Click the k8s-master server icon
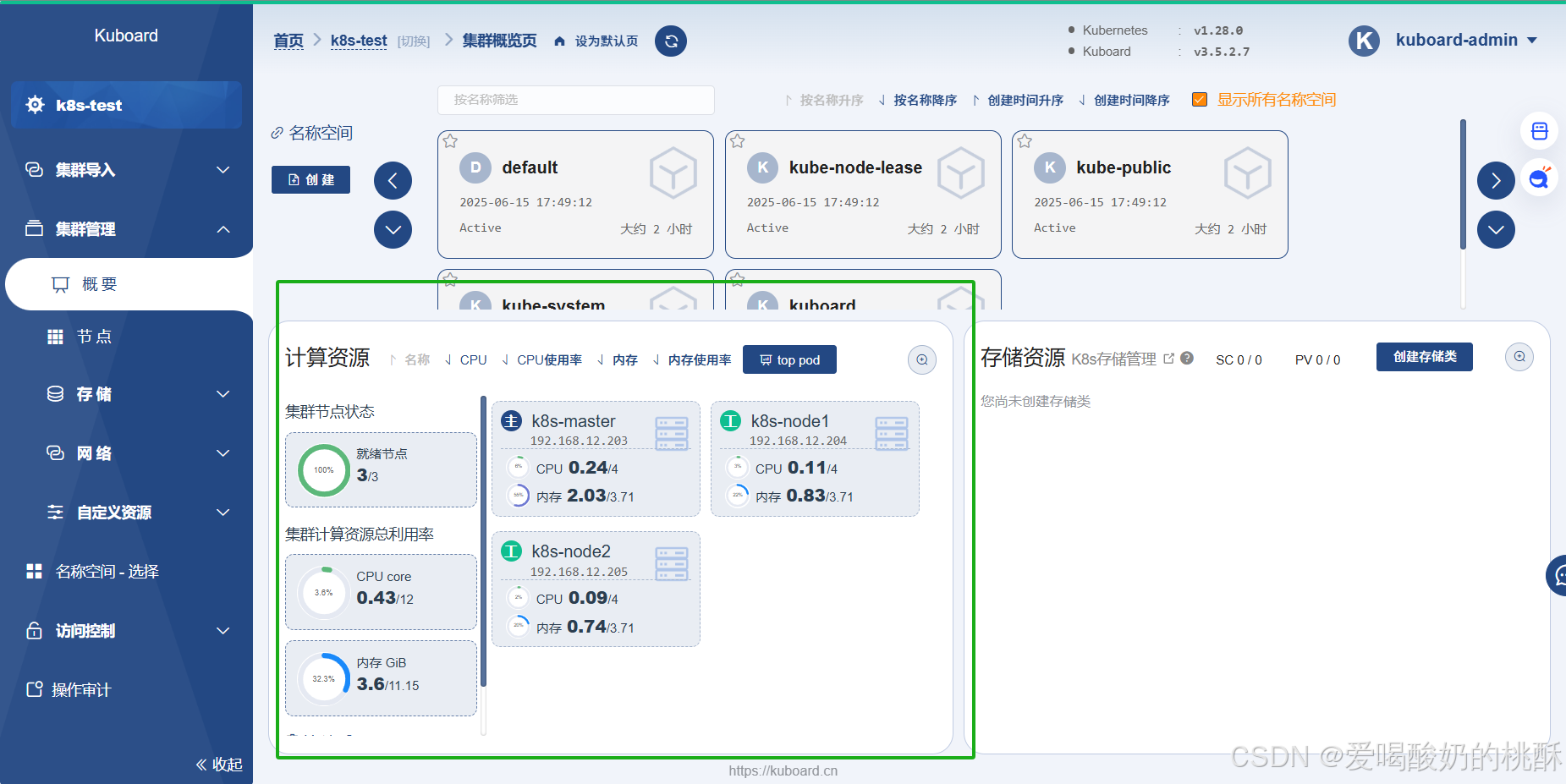1566x784 pixels. pyautogui.click(x=672, y=433)
